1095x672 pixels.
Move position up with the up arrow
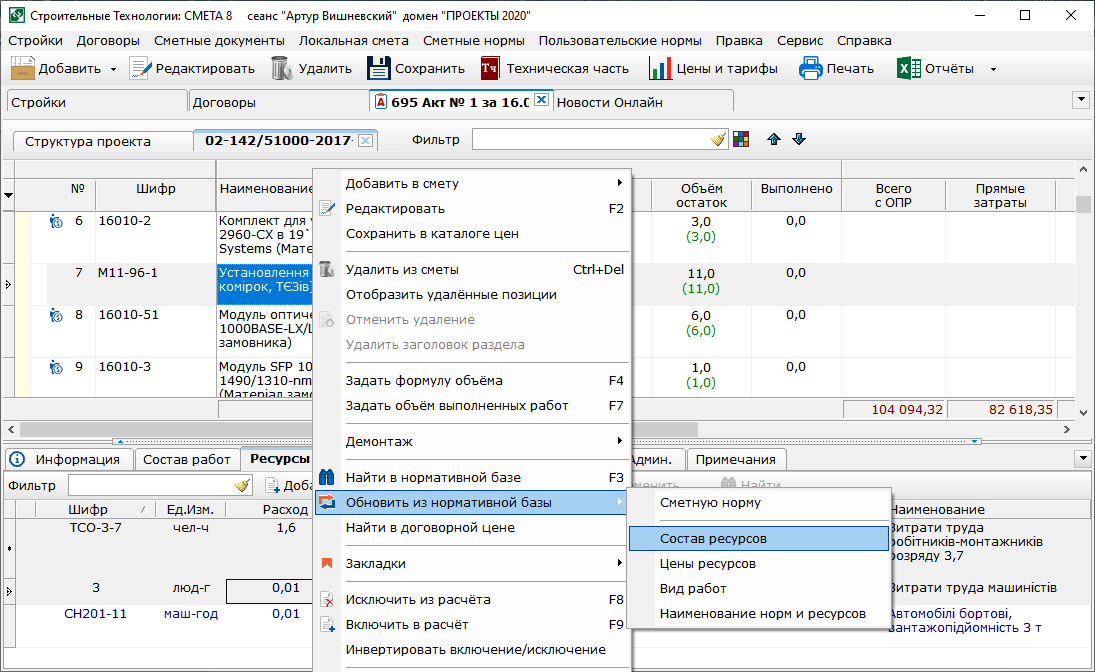[x=774, y=140]
